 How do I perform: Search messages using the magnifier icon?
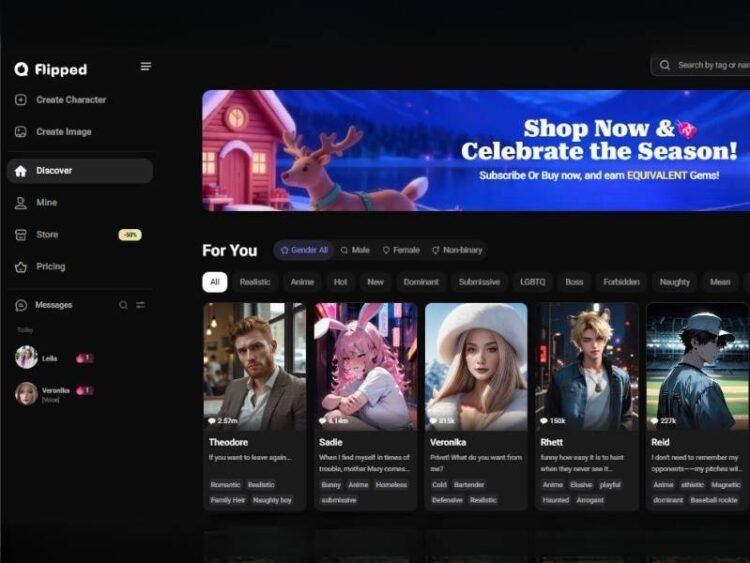[124, 305]
